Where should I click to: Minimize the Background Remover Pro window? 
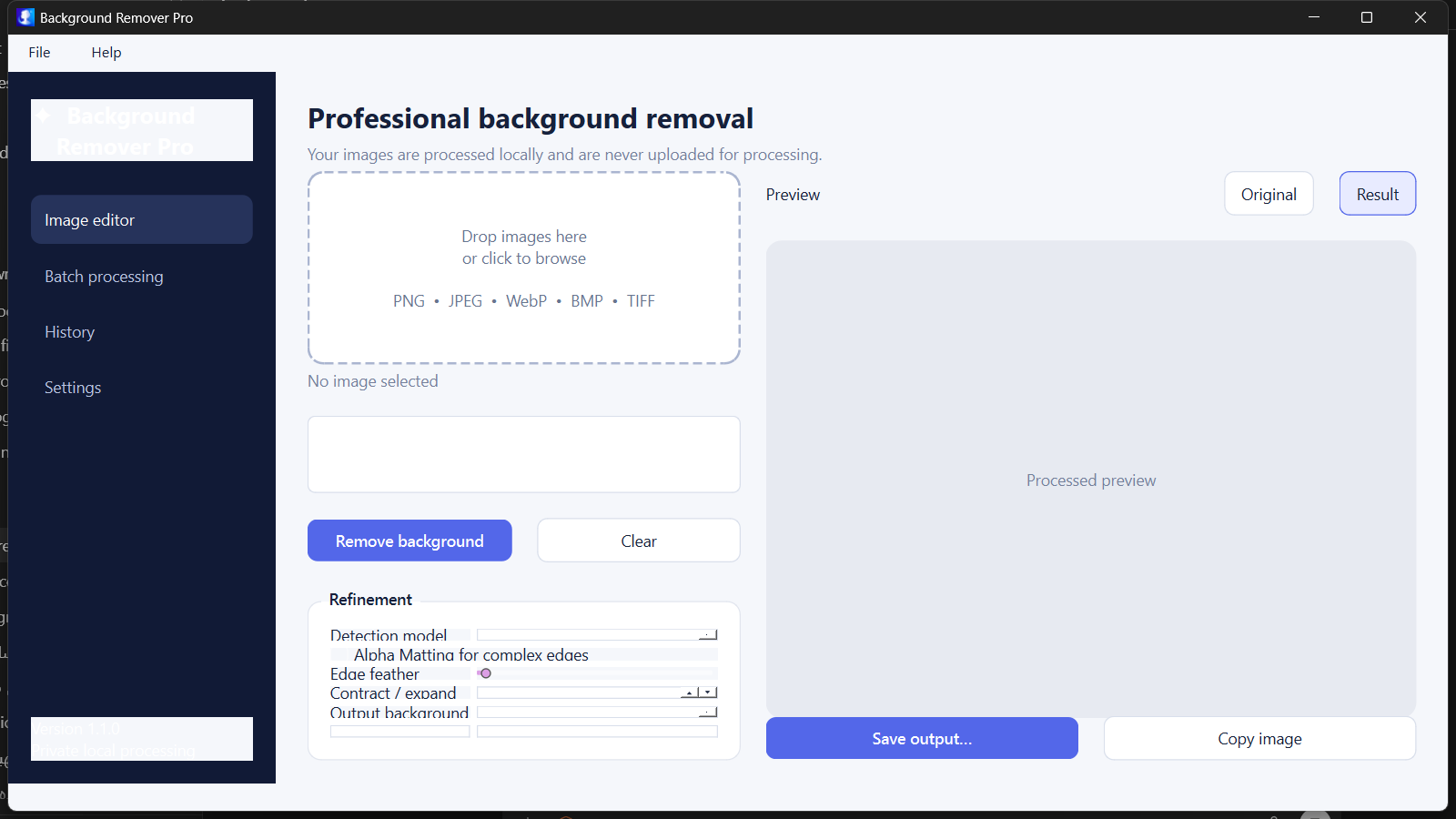pyautogui.click(x=1314, y=17)
